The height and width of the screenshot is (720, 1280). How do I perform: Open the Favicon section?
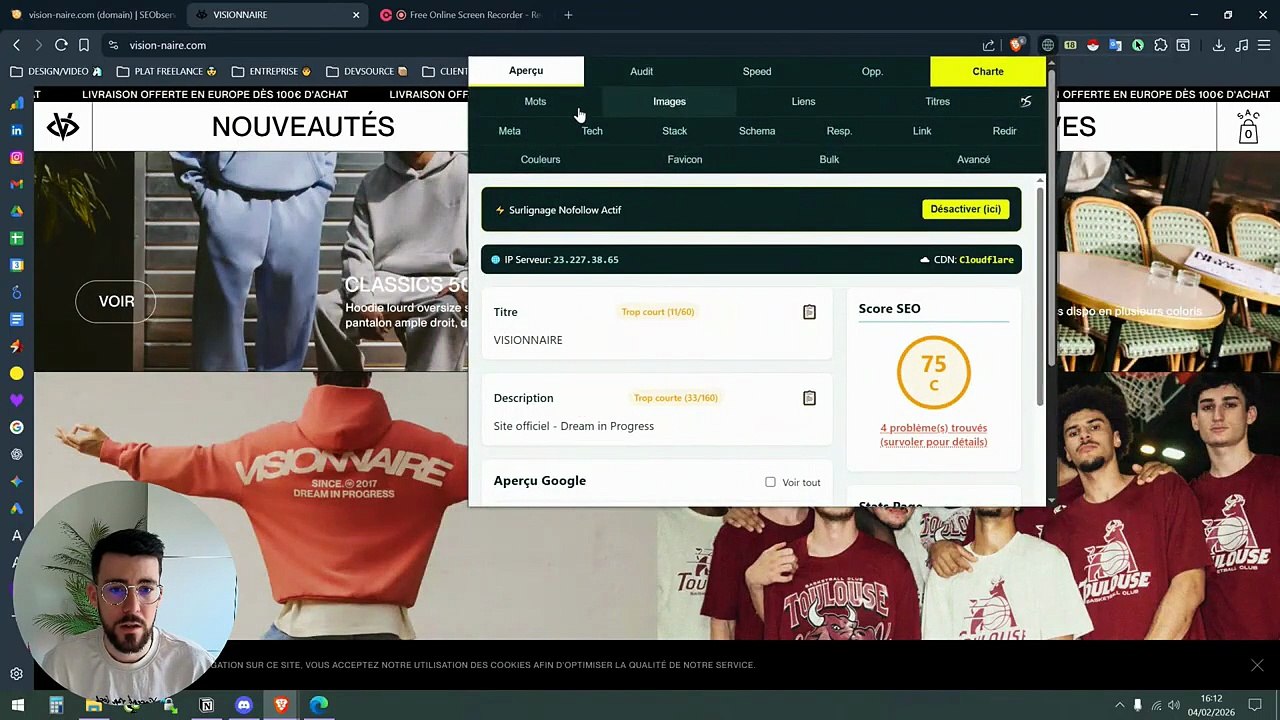pos(685,159)
